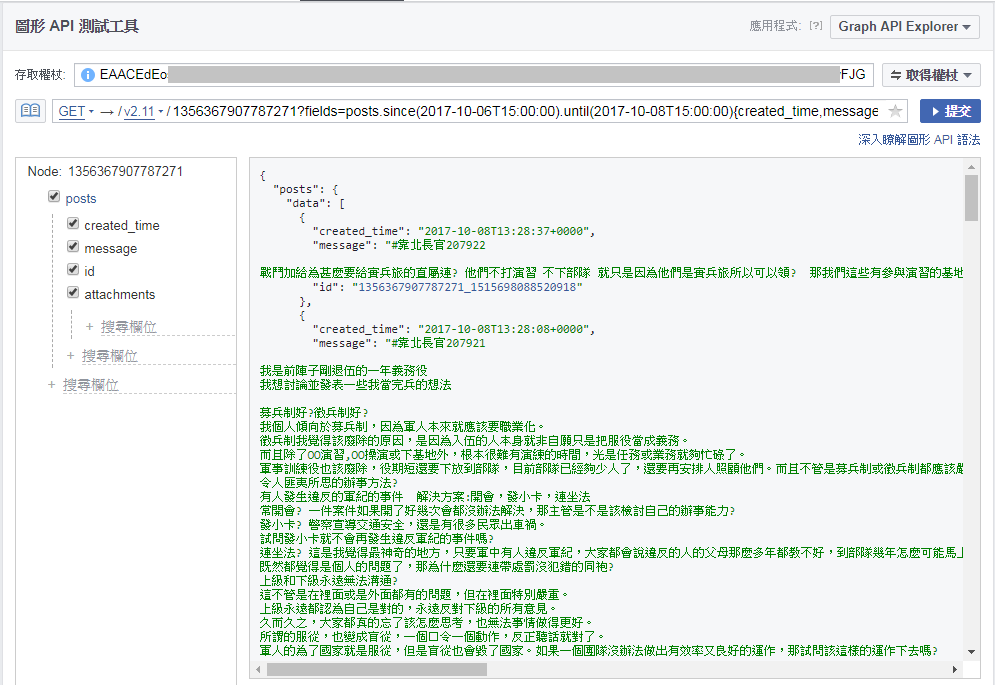Open the GET HTTP method dropdown
995x685 pixels.
point(76,111)
